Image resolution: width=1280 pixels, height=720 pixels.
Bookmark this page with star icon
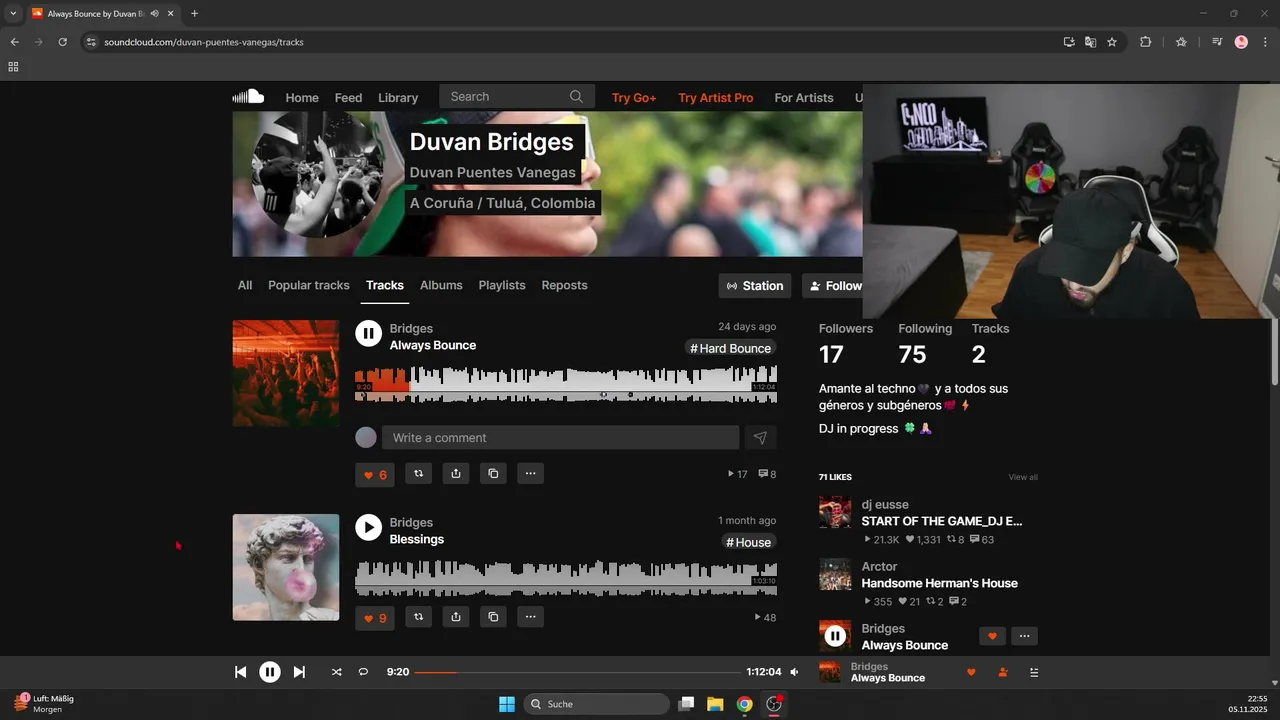point(1112,42)
